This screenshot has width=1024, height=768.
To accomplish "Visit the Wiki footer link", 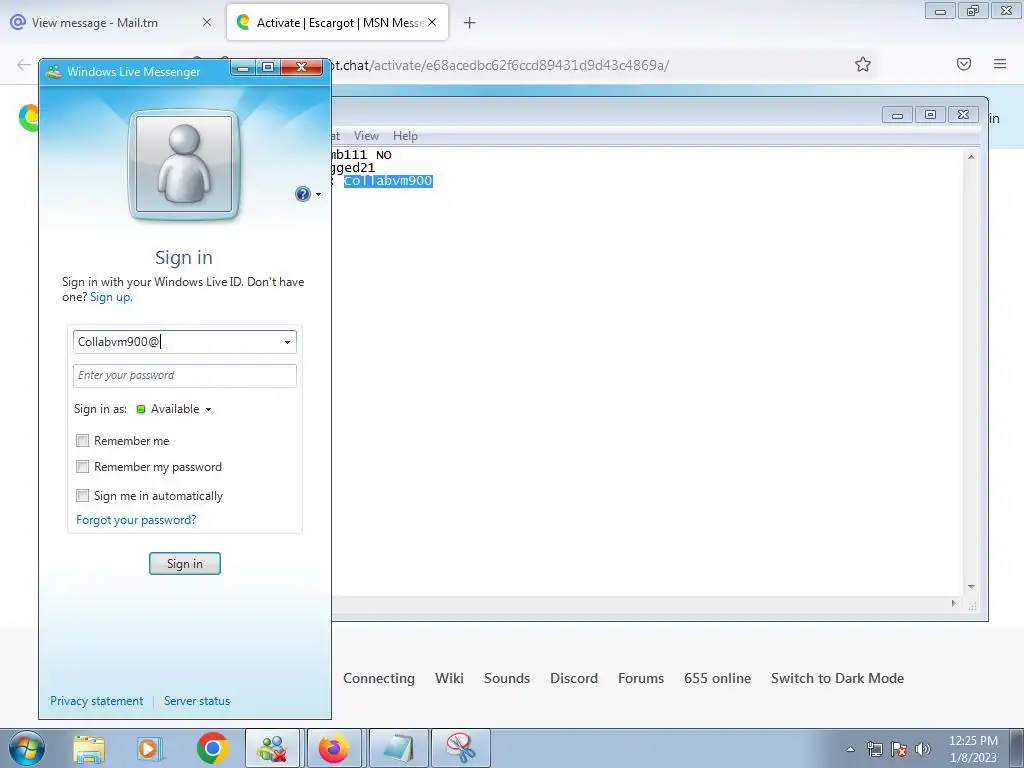I will coord(449,678).
